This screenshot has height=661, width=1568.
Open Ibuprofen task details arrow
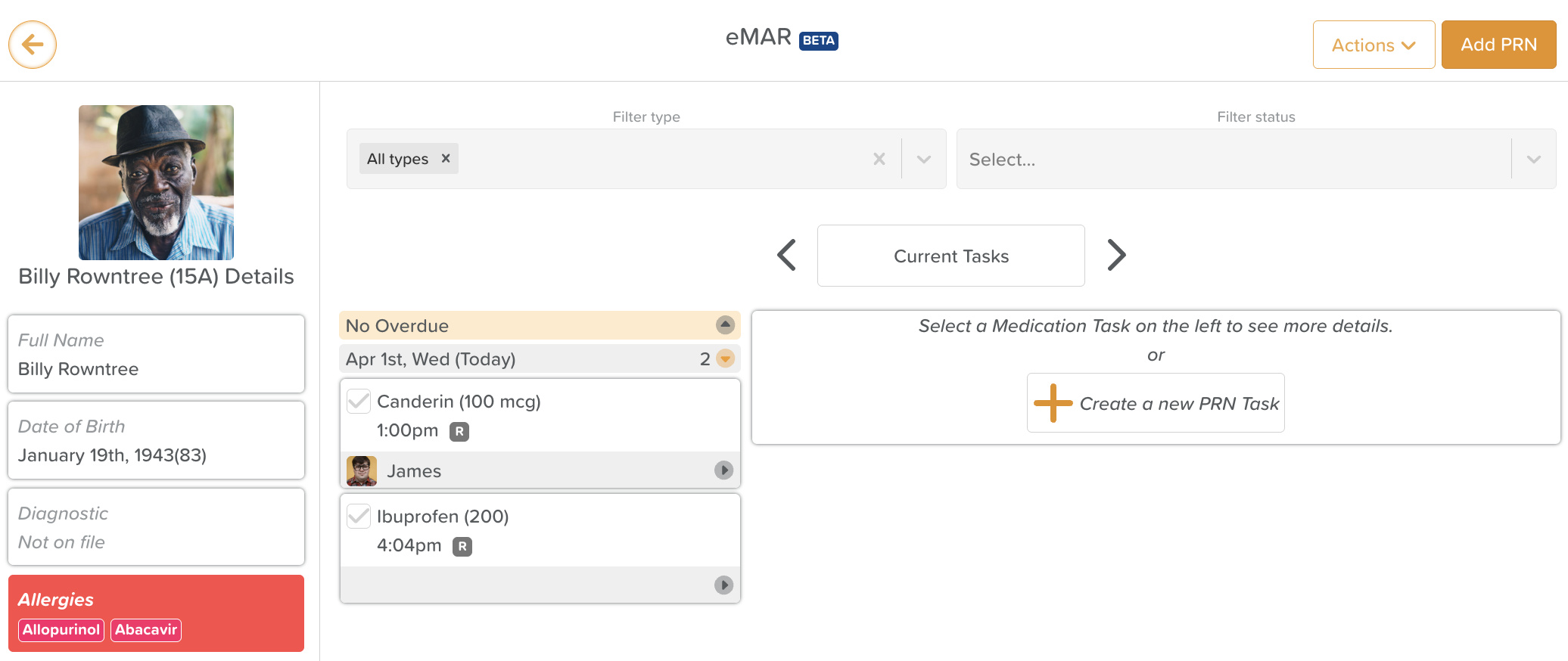(723, 585)
